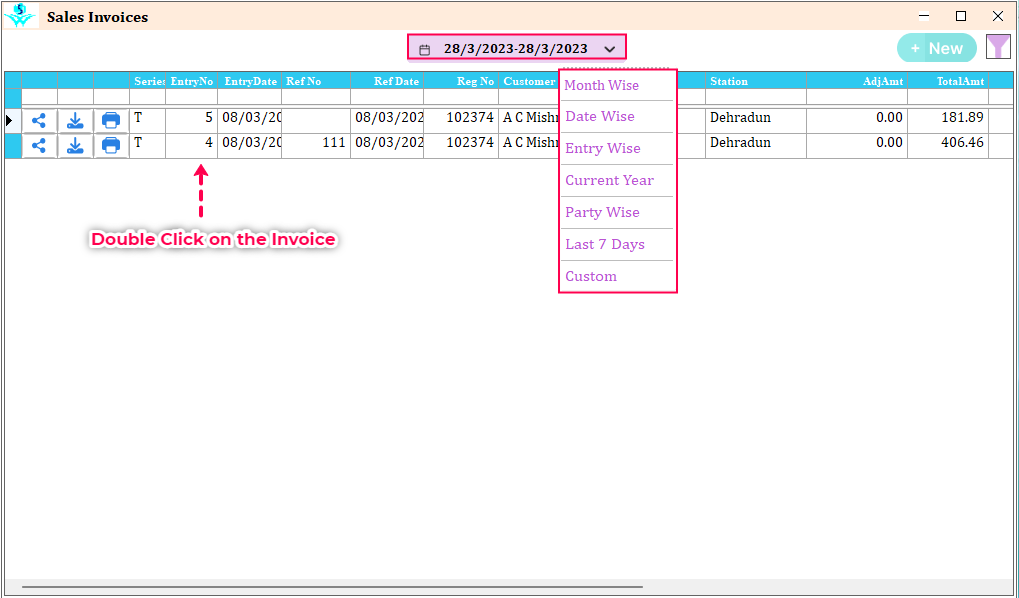Select Current Year option
The height and width of the screenshot is (598, 1019).
coord(609,180)
